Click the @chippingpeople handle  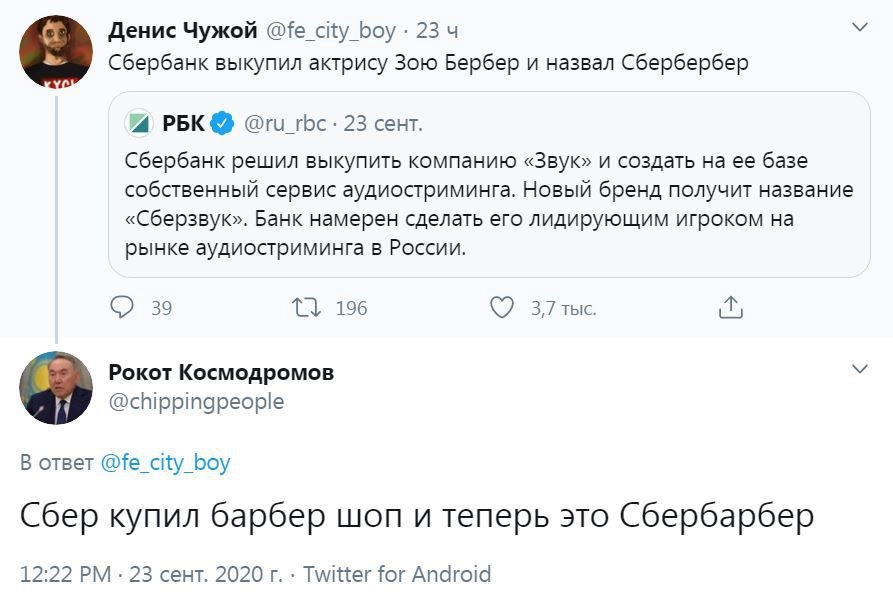tap(196, 401)
